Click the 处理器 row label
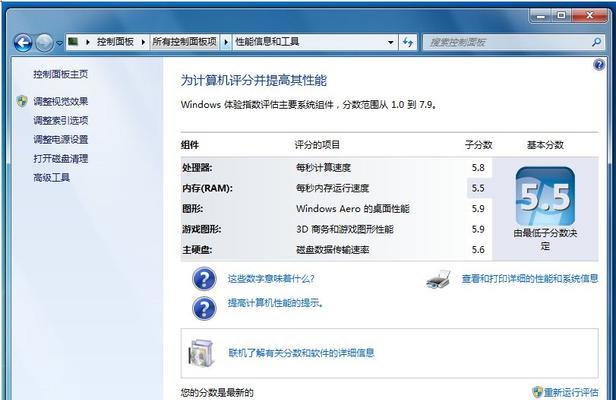 pyautogui.click(x=197, y=168)
